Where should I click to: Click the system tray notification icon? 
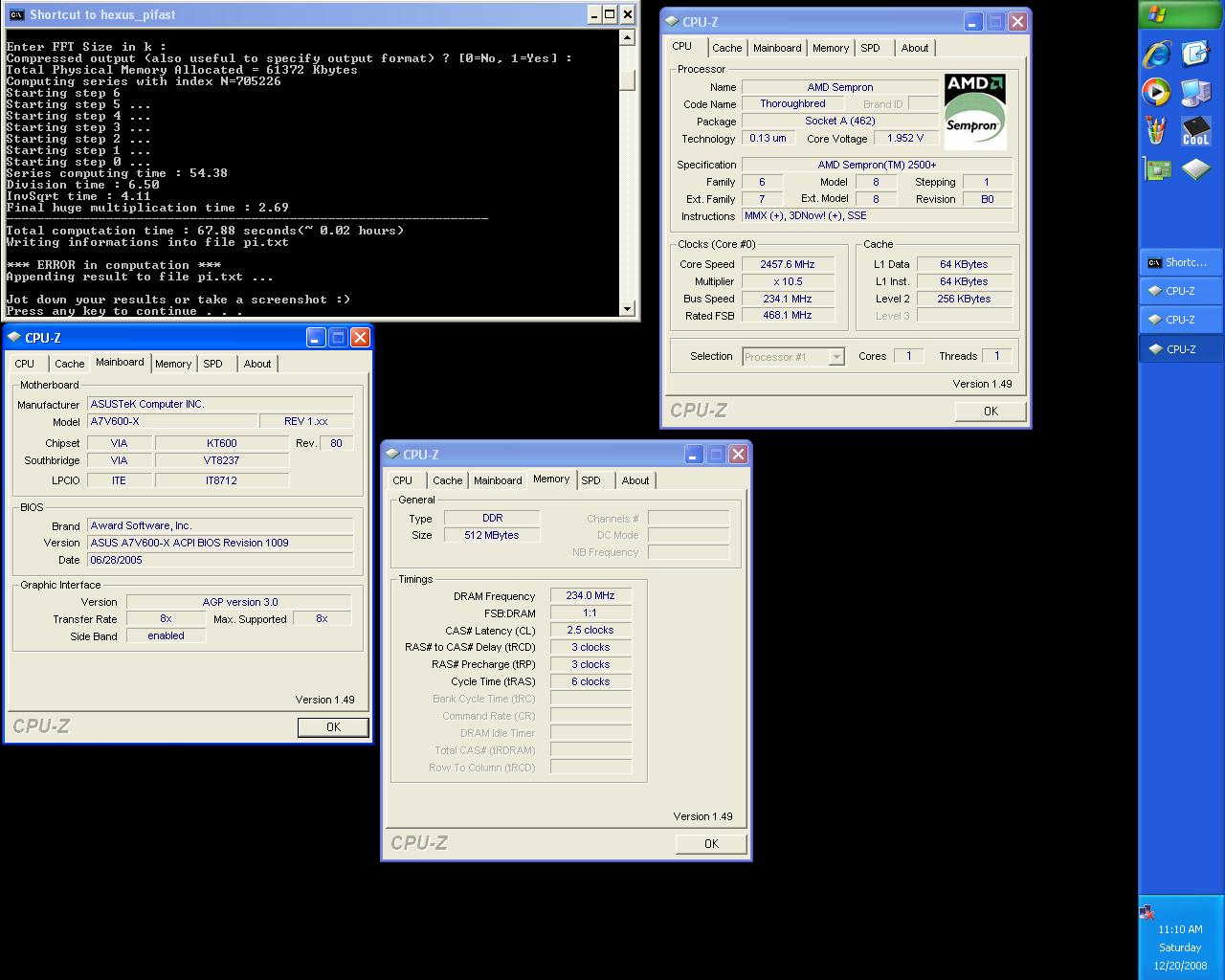point(1147,912)
